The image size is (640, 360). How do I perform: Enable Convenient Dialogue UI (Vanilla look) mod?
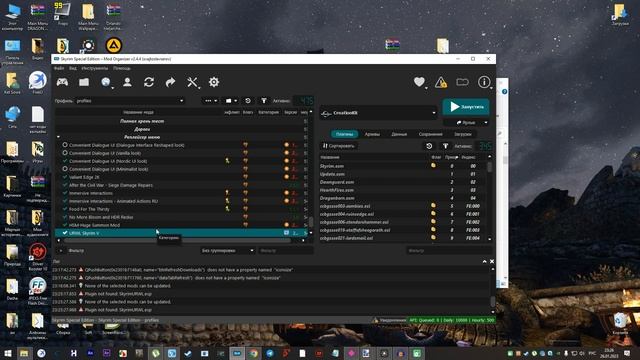coord(65,153)
